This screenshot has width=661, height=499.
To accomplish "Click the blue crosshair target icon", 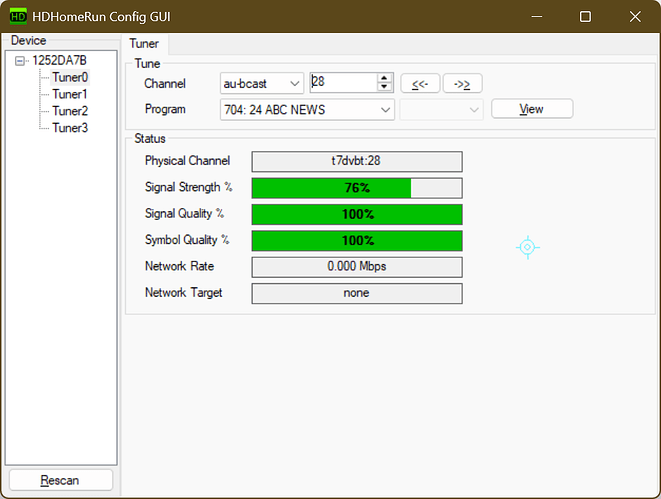I will 528,247.
